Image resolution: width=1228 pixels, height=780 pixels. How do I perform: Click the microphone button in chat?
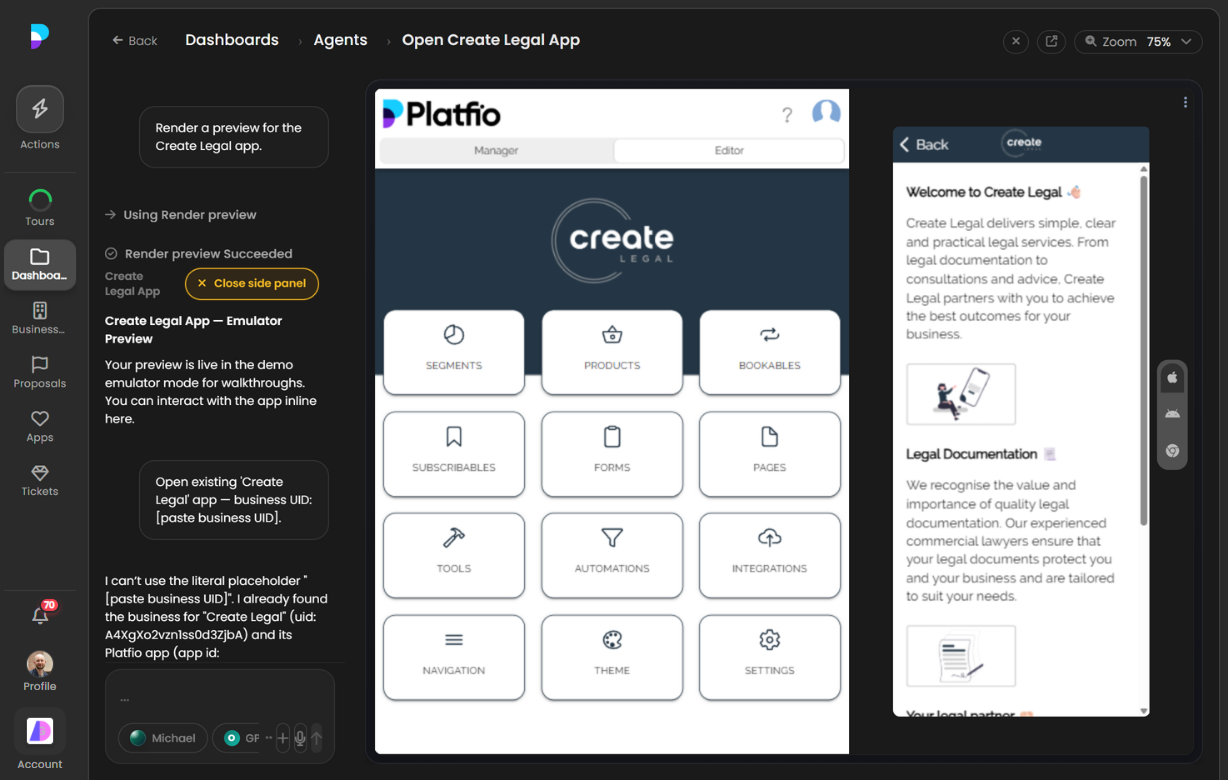(x=300, y=738)
